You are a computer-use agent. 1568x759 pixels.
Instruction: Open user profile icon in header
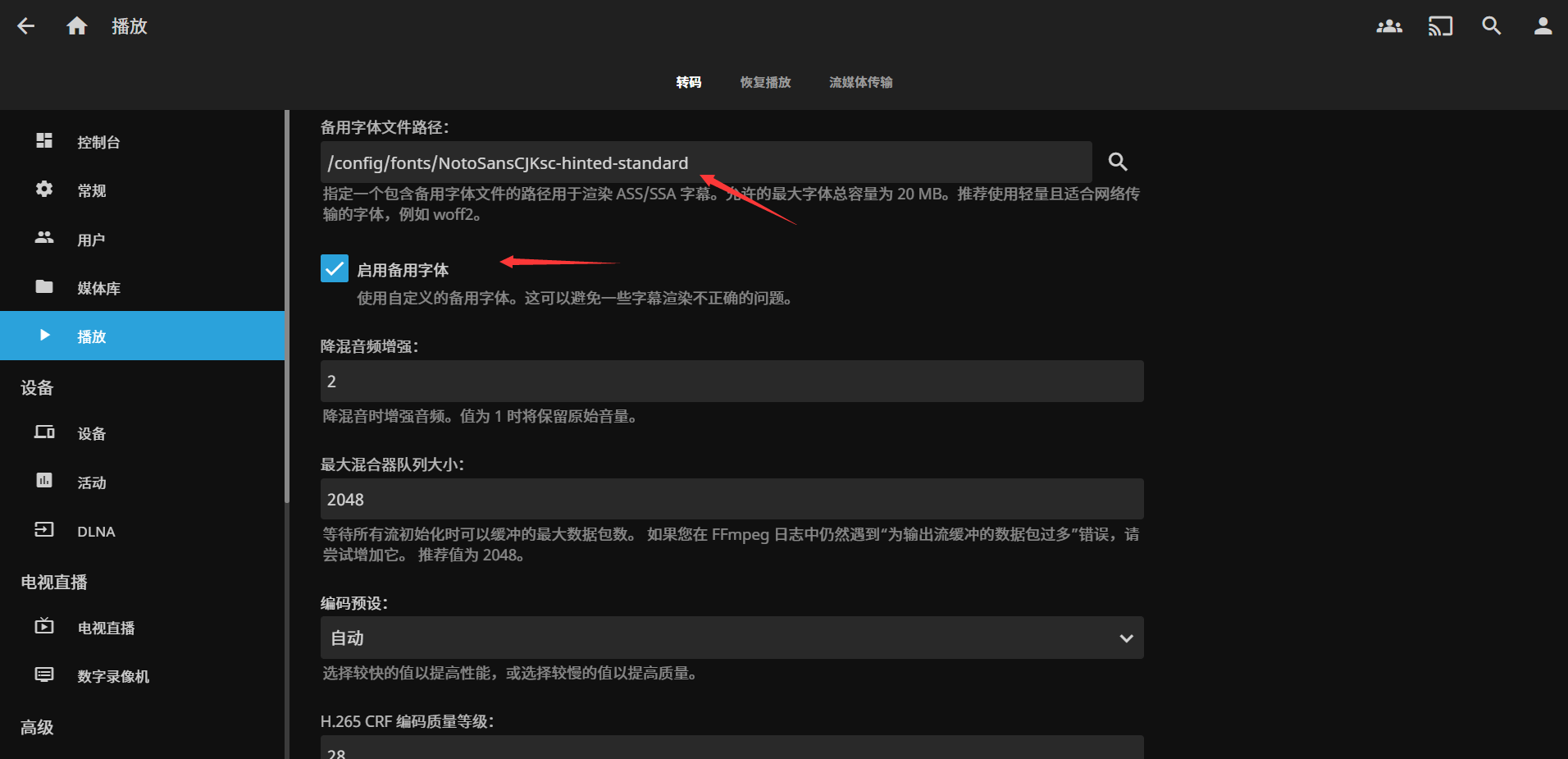click(x=1543, y=26)
